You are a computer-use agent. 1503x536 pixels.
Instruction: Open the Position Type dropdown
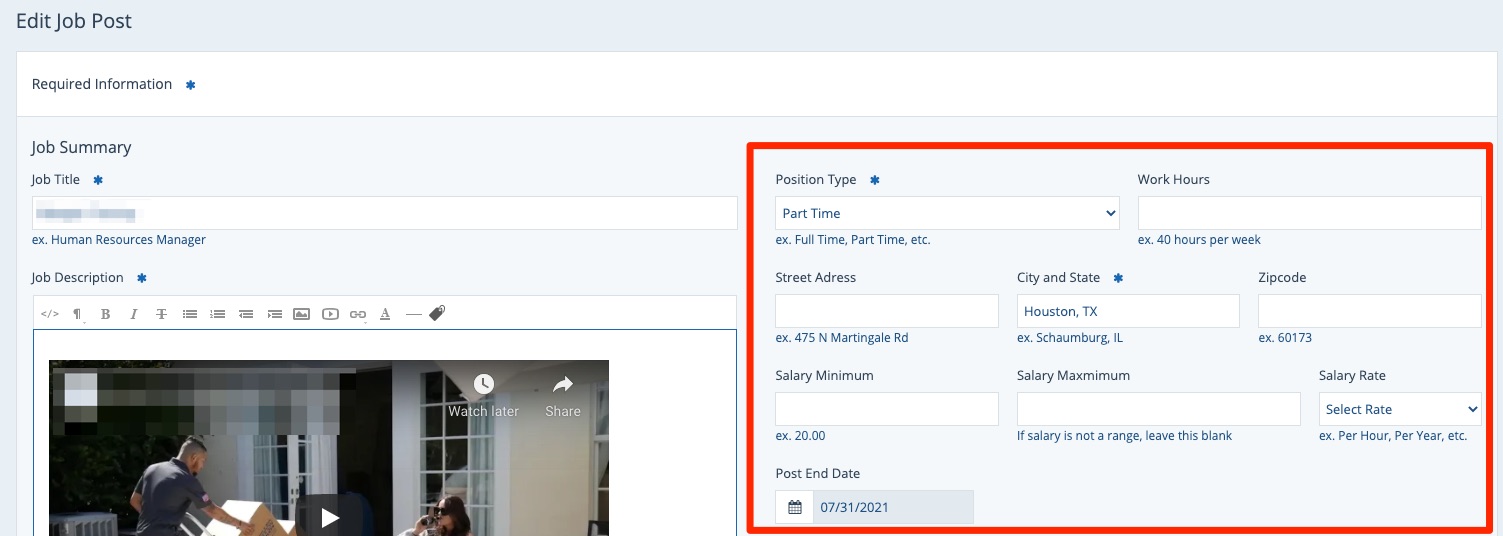click(x=946, y=213)
